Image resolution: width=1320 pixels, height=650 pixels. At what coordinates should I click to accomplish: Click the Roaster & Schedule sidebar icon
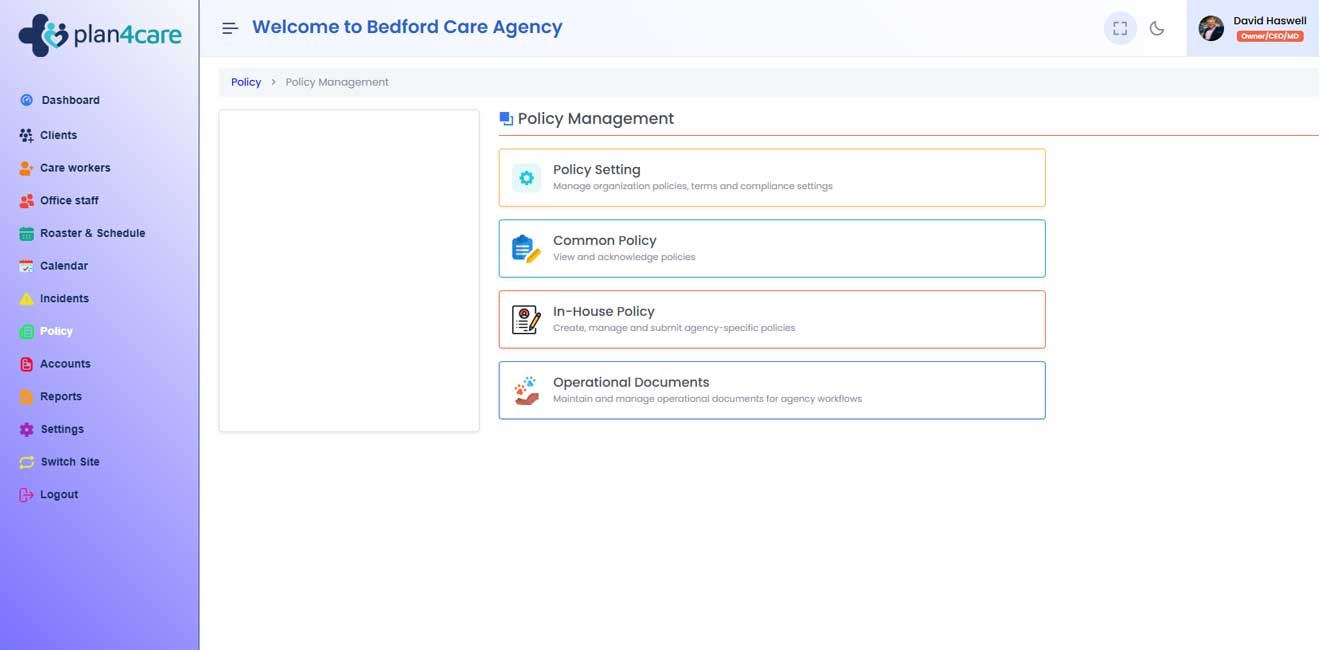(x=27, y=234)
